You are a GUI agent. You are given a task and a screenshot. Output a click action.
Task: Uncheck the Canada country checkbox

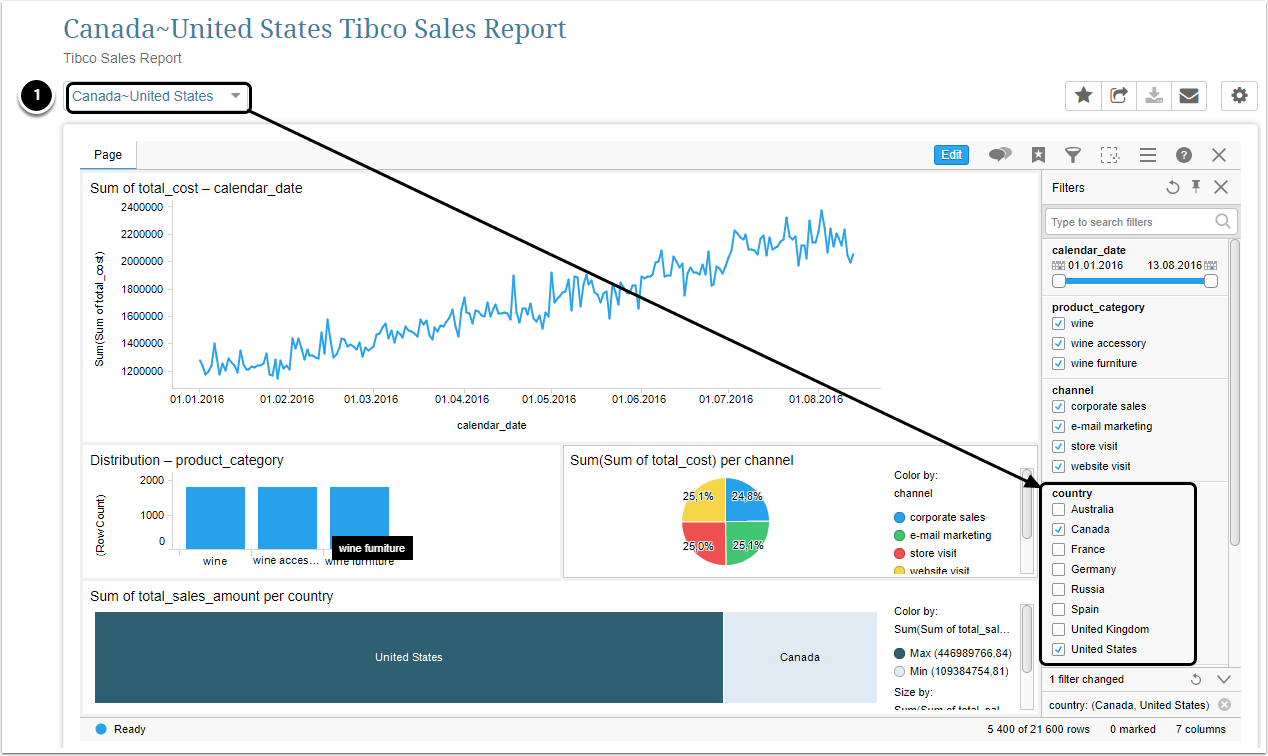click(x=1059, y=530)
